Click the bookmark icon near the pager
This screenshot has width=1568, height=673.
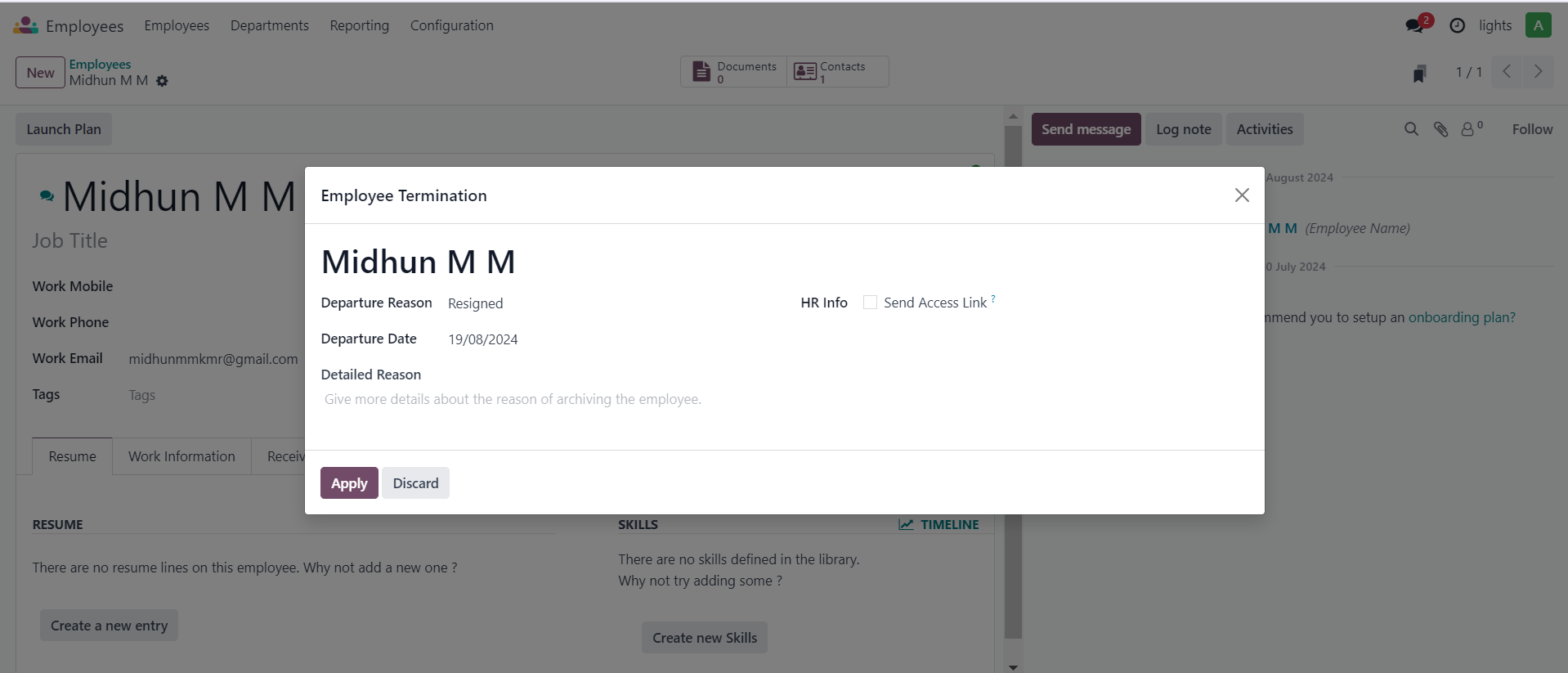click(1419, 74)
